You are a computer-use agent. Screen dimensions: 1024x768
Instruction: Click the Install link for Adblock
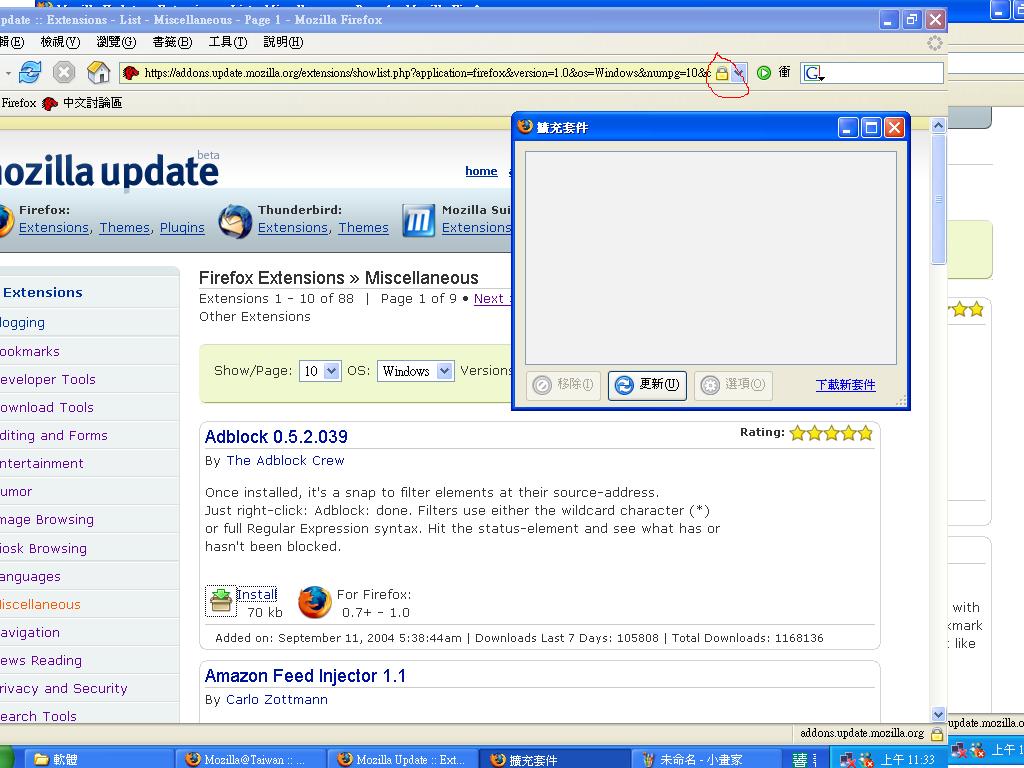[x=257, y=594]
